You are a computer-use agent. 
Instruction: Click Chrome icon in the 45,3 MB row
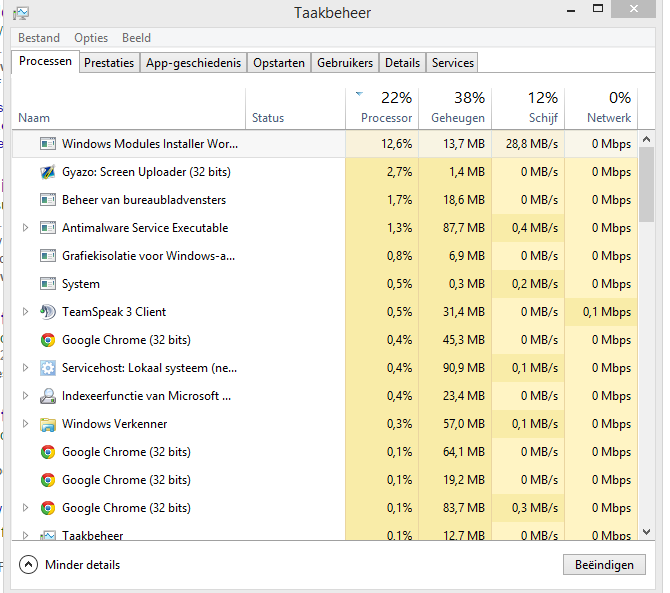[x=48, y=340]
